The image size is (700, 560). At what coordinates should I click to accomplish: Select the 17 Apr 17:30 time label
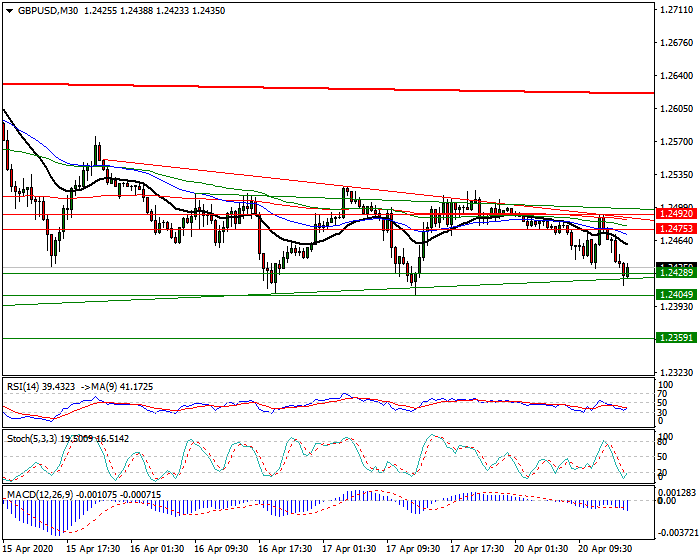477,548
